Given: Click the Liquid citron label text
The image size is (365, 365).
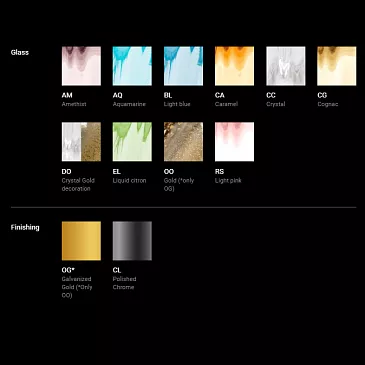Looking at the screenshot, I should pyautogui.click(x=129, y=180).
